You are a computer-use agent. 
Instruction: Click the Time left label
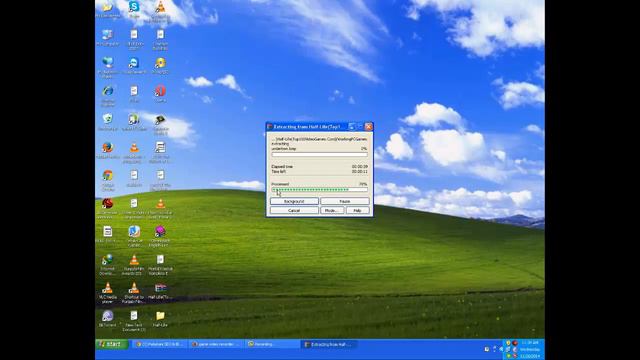coord(278,171)
